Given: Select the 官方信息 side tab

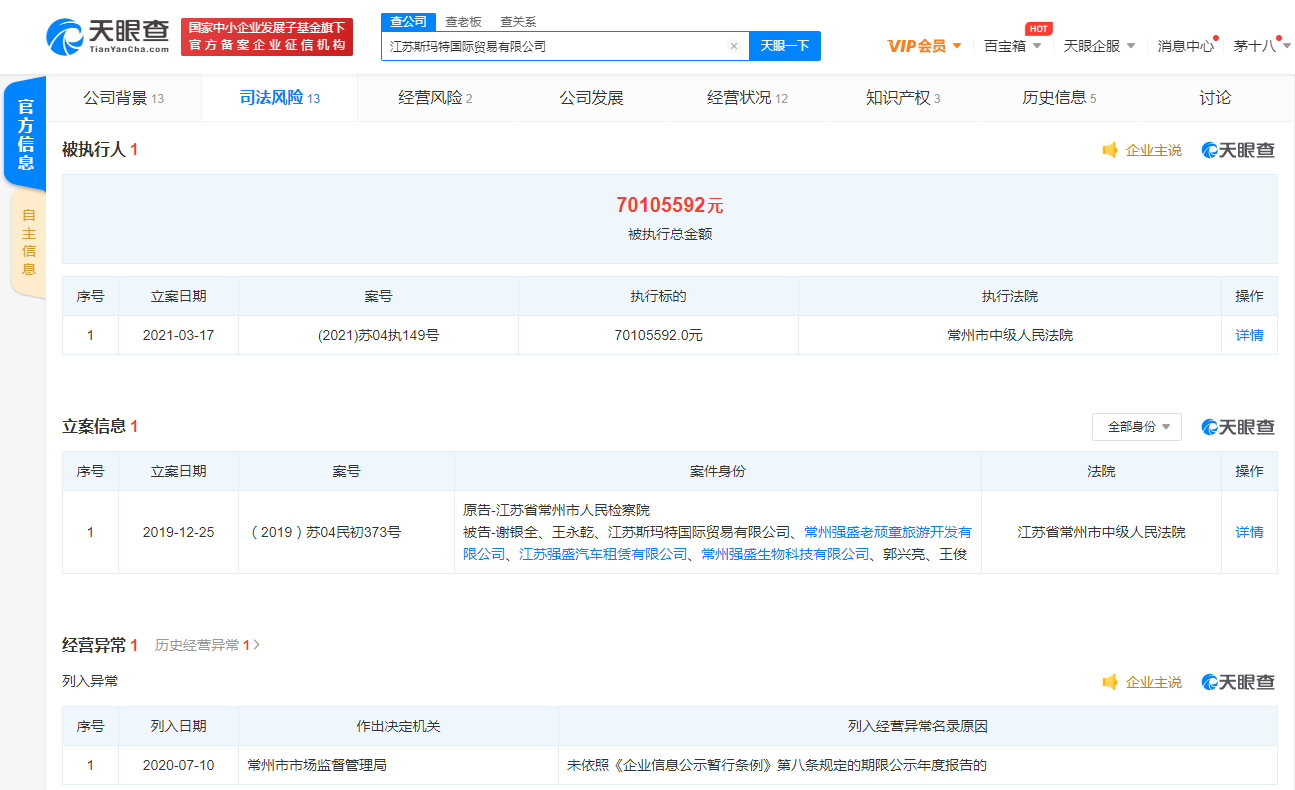Looking at the screenshot, I should point(26,134).
